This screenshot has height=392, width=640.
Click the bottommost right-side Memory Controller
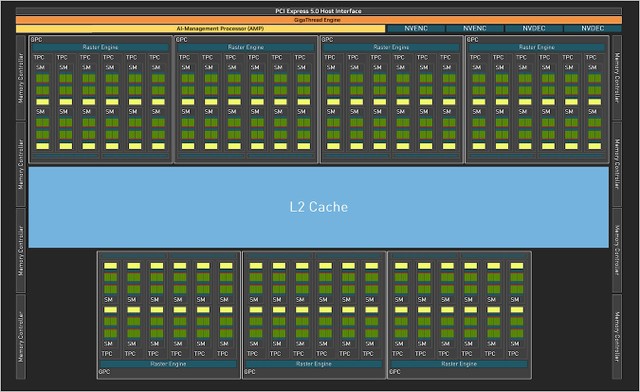(x=617, y=336)
